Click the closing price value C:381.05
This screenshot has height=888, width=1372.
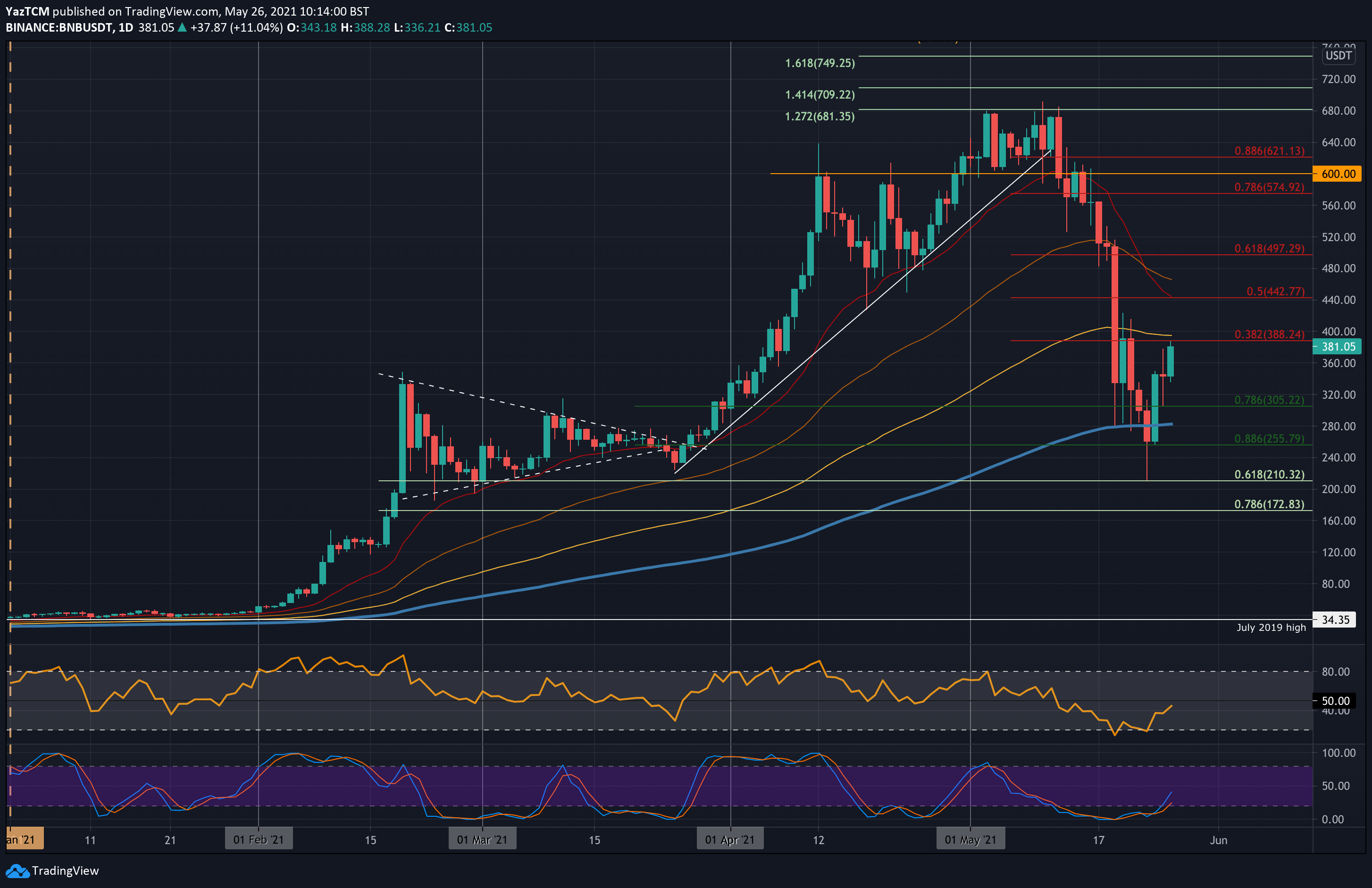tap(468, 28)
